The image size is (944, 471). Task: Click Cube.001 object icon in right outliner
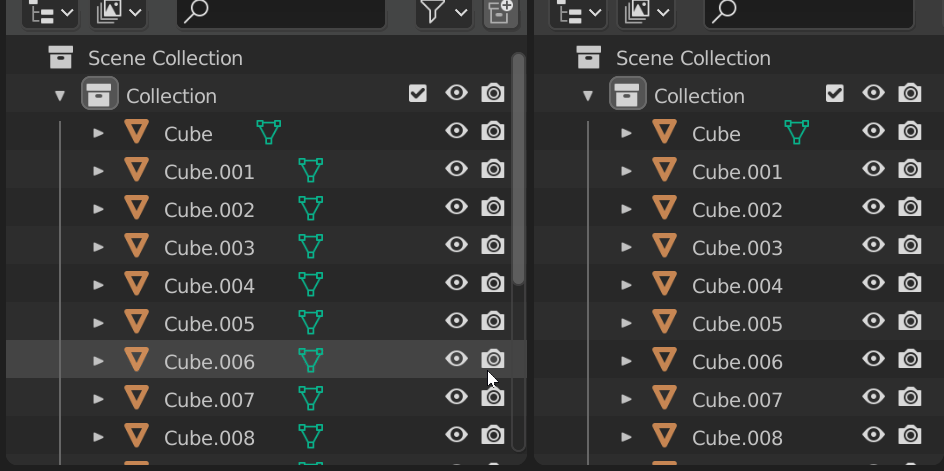(x=665, y=169)
